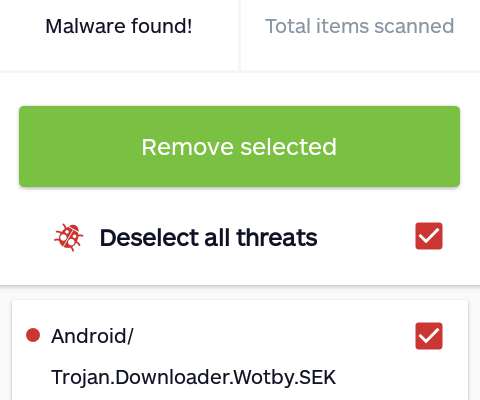Click the Deselect all threats header row

click(240, 237)
